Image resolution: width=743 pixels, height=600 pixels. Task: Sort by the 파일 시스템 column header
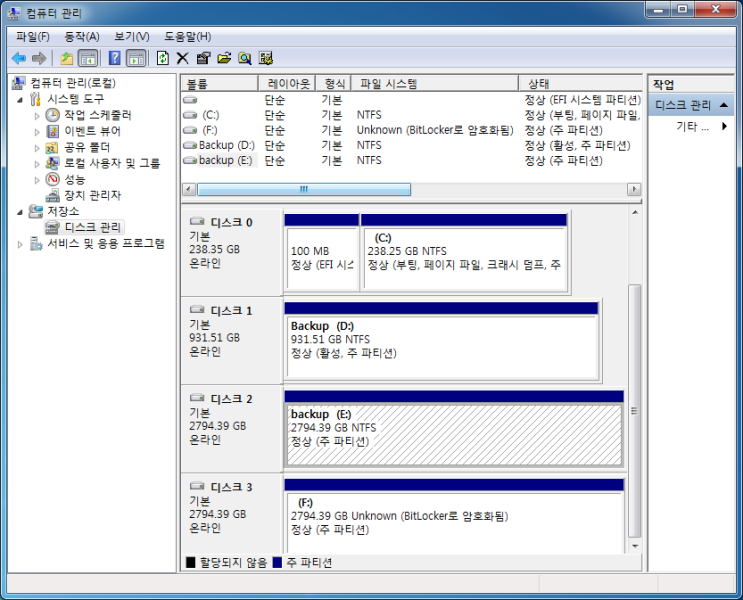[435, 83]
